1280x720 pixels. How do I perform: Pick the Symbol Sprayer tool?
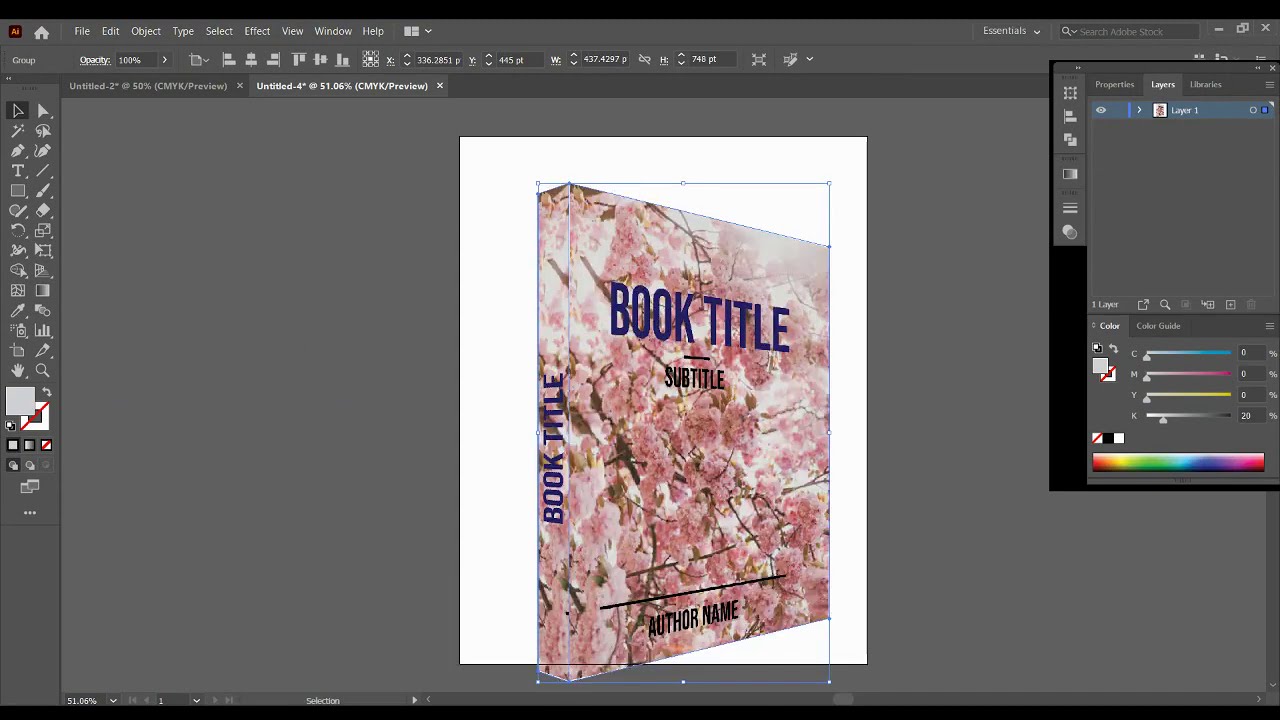(18, 331)
